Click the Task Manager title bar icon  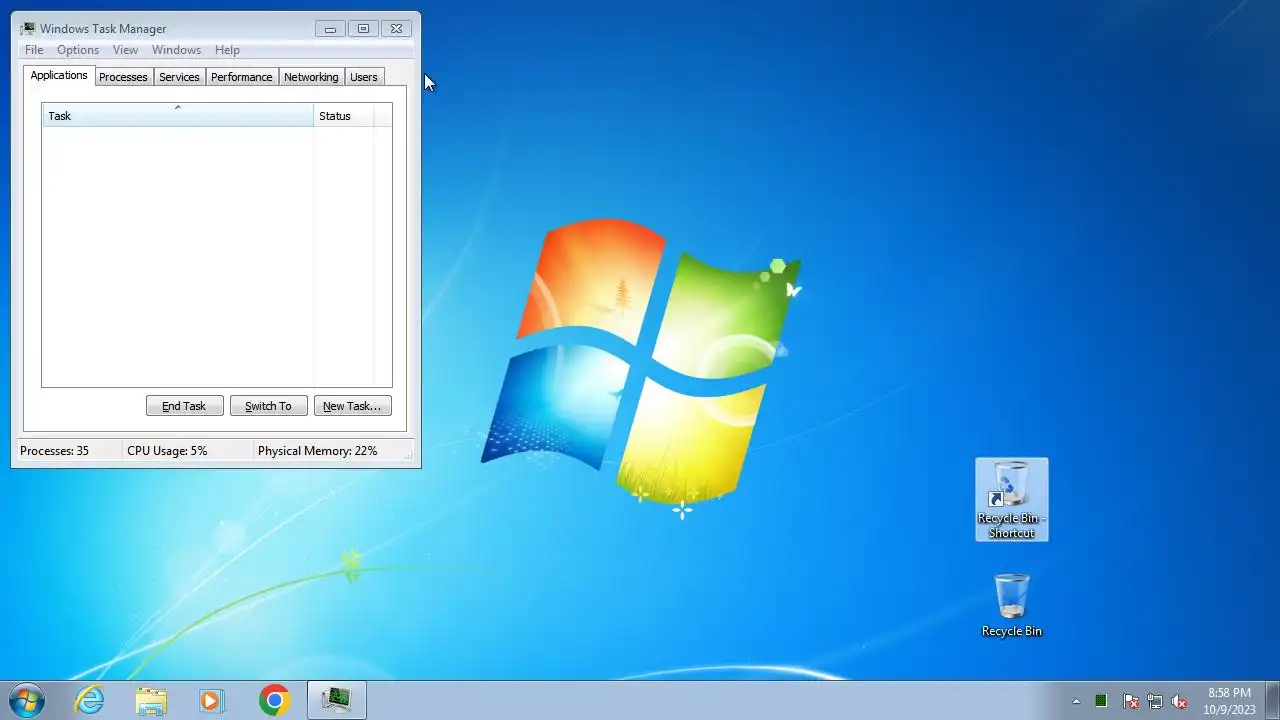(28, 28)
